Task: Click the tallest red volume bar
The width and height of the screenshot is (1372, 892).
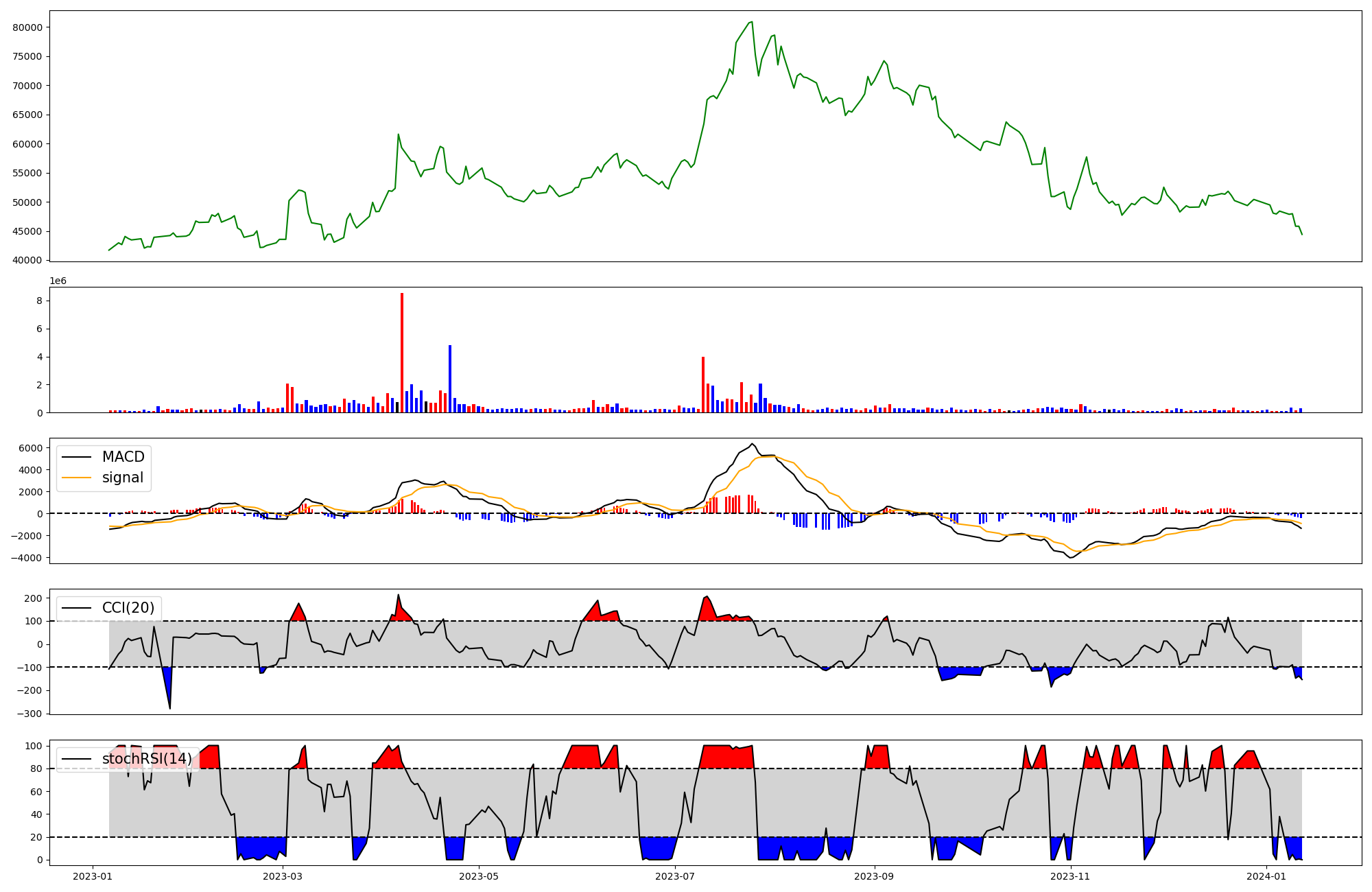Action: pos(402,353)
